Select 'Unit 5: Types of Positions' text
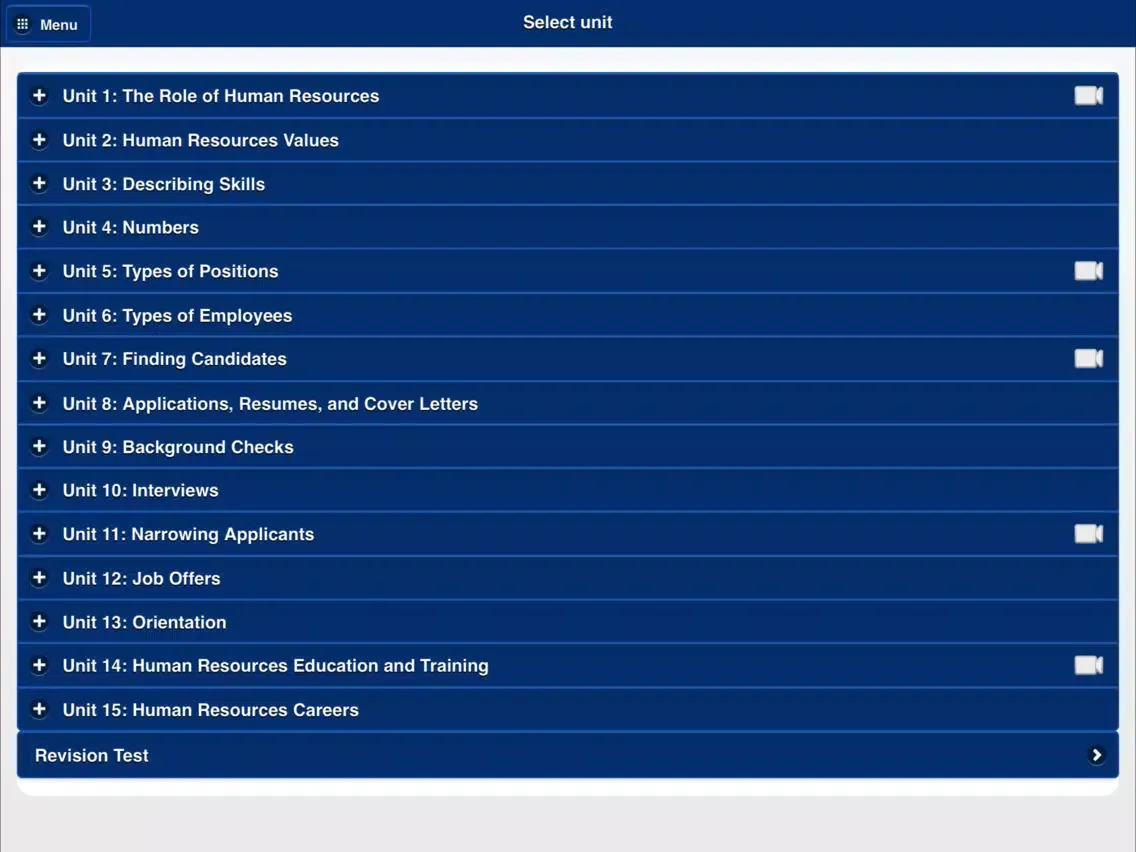This screenshot has height=852, width=1136. point(170,271)
